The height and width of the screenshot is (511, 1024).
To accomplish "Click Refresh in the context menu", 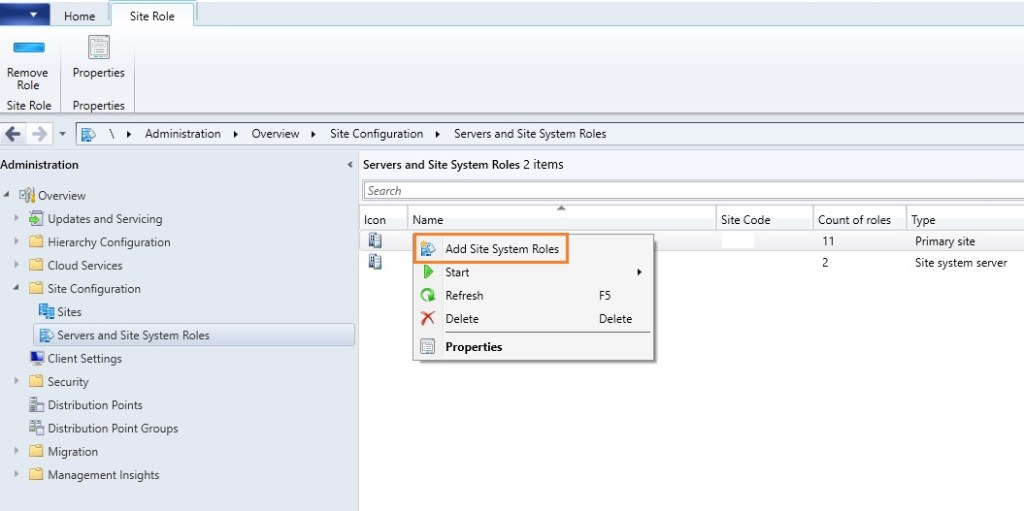I will (x=534, y=296).
